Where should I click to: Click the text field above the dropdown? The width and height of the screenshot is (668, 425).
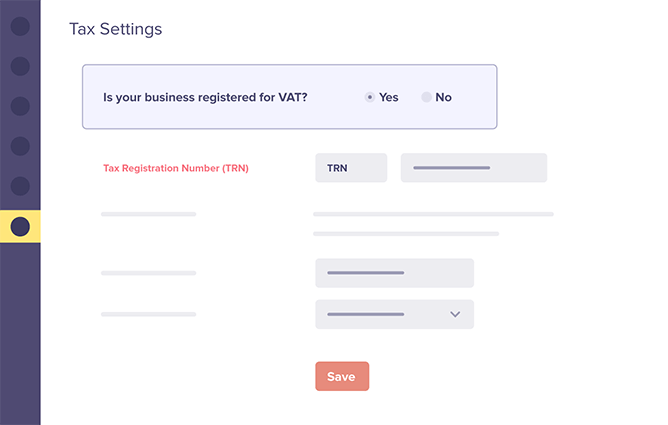394,273
